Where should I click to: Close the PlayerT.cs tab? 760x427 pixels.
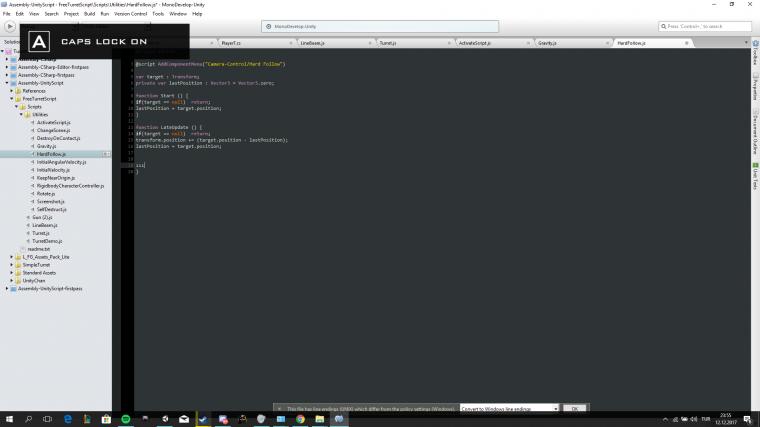[x=291, y=43]
